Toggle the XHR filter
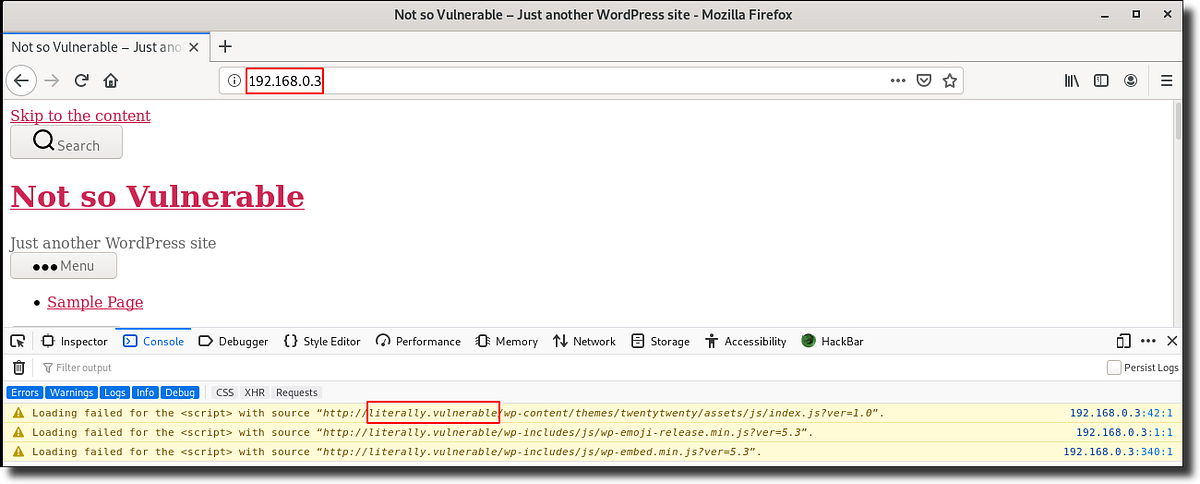Image resolution: width=1200 pixels, height=484 pixels. [255, 393]
